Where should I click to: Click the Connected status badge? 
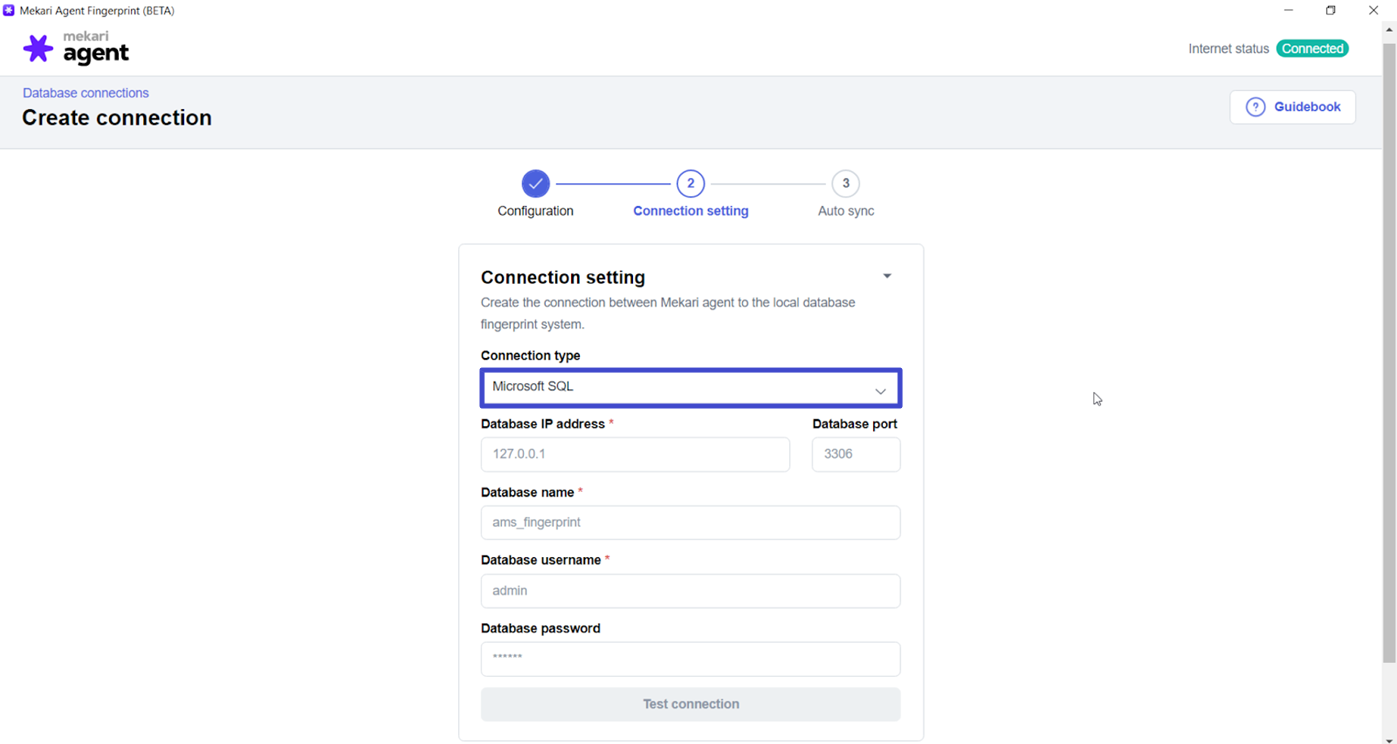pos(1312,48)
